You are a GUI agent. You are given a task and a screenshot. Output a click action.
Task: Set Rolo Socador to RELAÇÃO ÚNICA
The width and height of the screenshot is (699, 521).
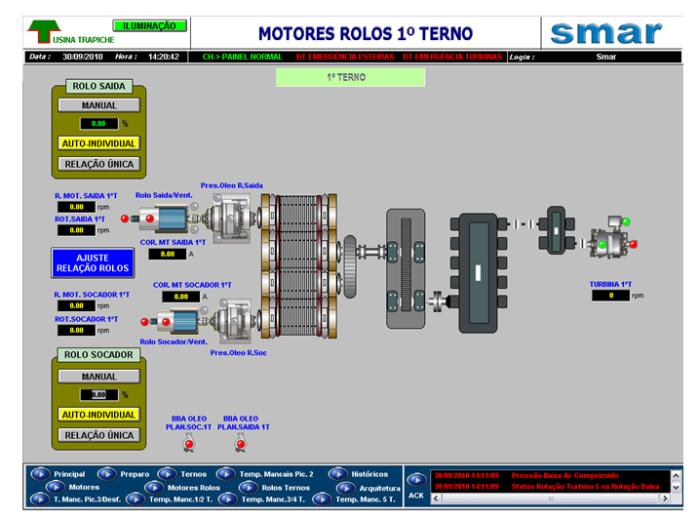pos(99,435)
